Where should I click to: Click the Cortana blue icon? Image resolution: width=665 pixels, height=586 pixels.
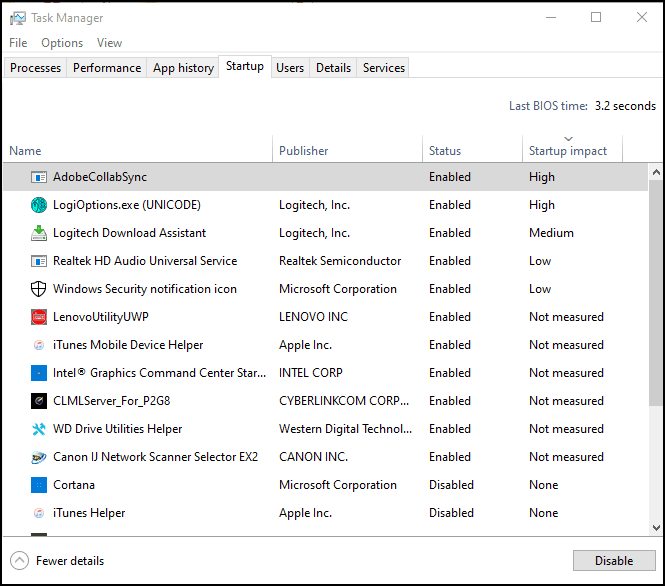point(39,485)
